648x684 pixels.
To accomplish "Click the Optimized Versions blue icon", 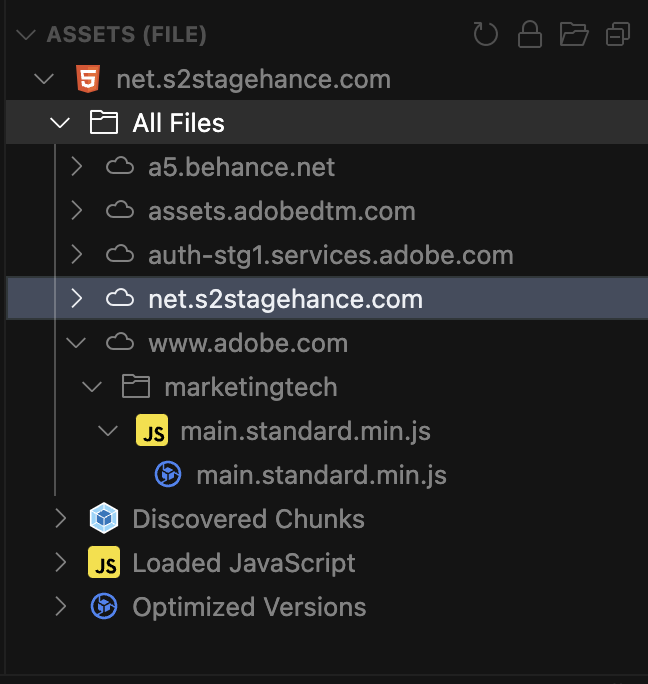I will pos(104,607).
